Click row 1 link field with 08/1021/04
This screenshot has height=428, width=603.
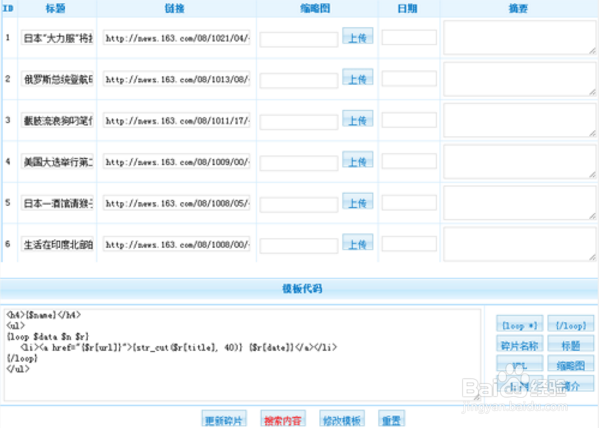(x=177, y=38)
